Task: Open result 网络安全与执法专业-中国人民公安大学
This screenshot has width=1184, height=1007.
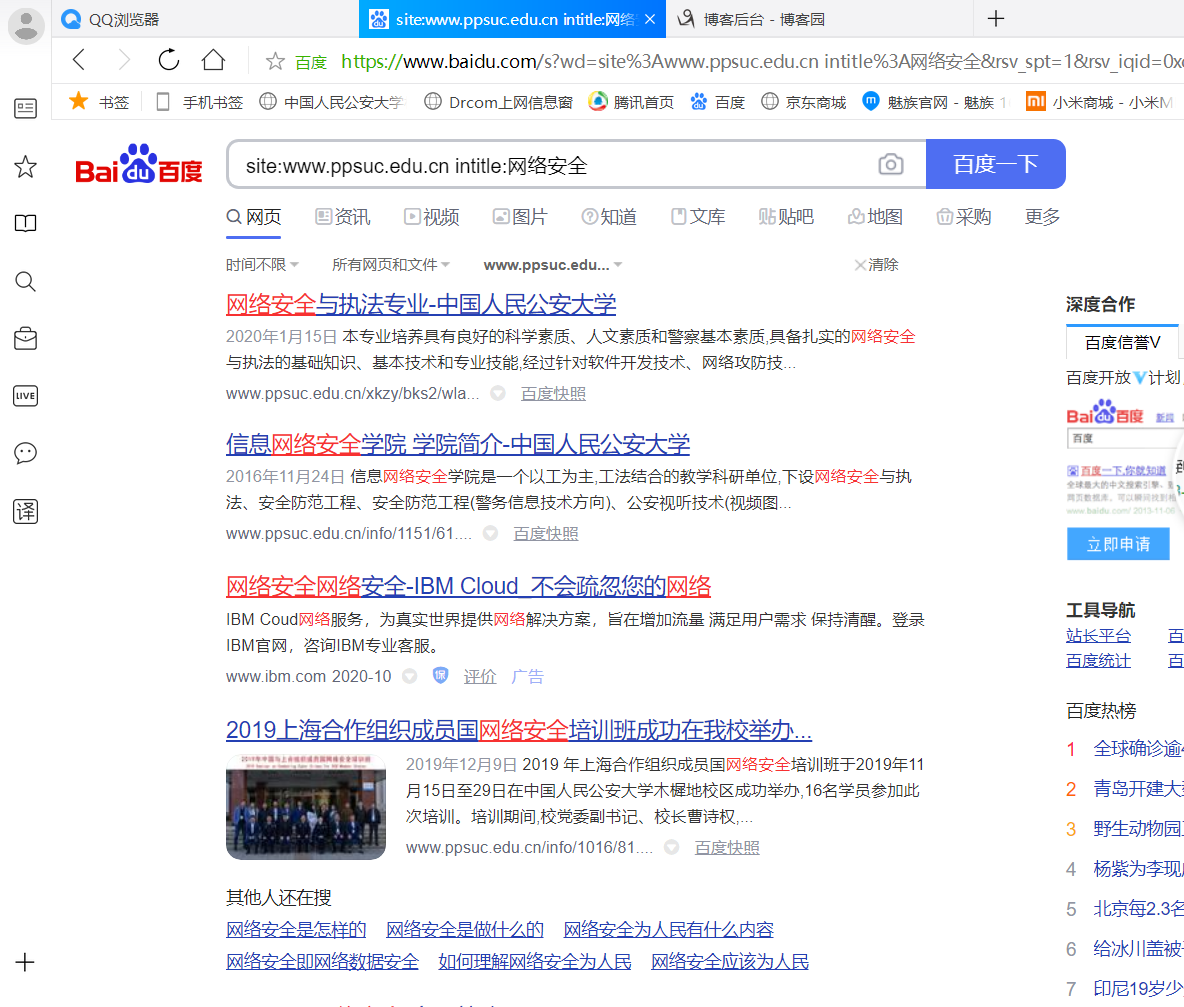Action: [x=421, y=305]
